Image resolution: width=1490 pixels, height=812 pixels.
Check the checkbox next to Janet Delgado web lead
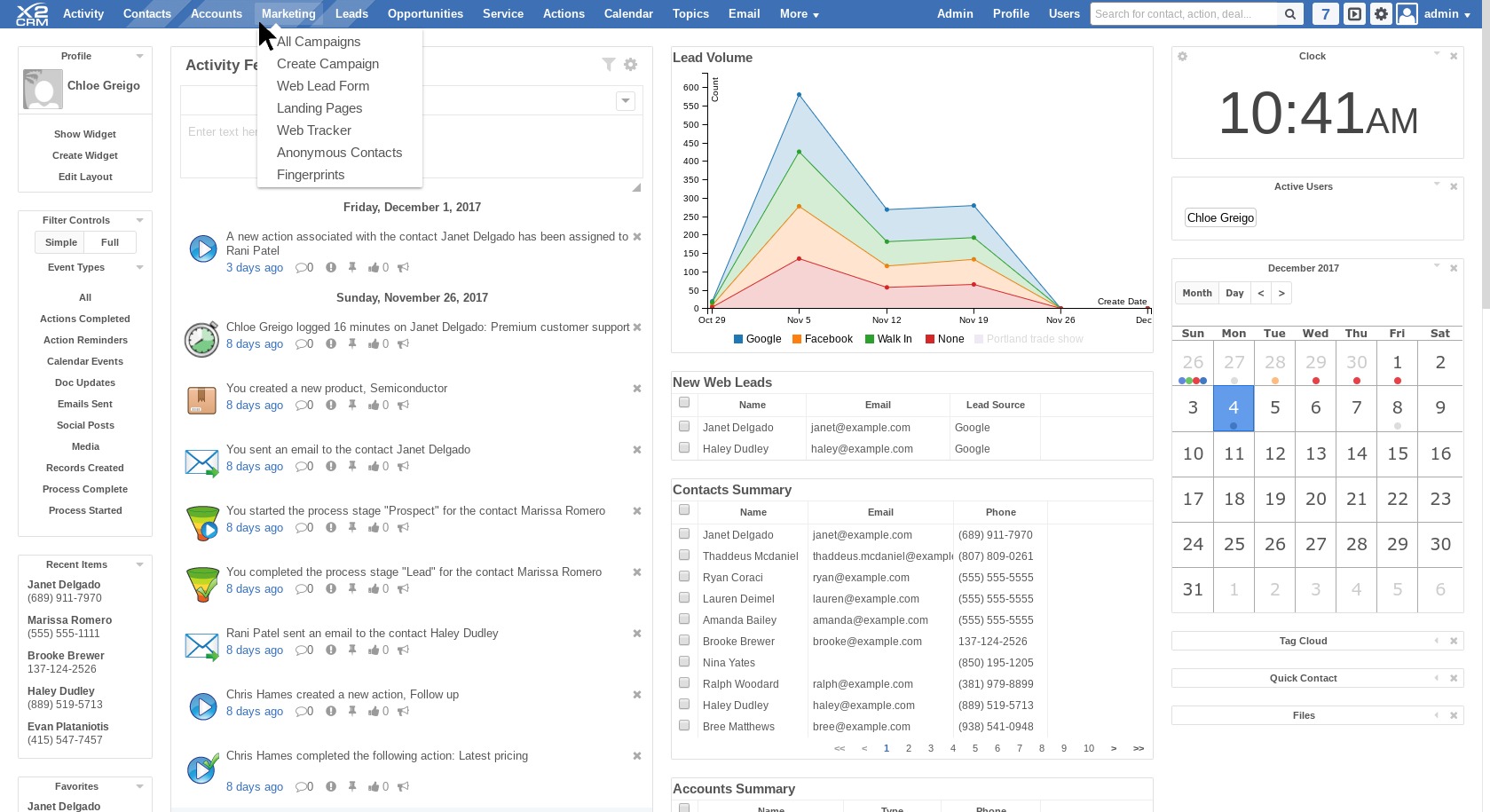click(683, 426)
